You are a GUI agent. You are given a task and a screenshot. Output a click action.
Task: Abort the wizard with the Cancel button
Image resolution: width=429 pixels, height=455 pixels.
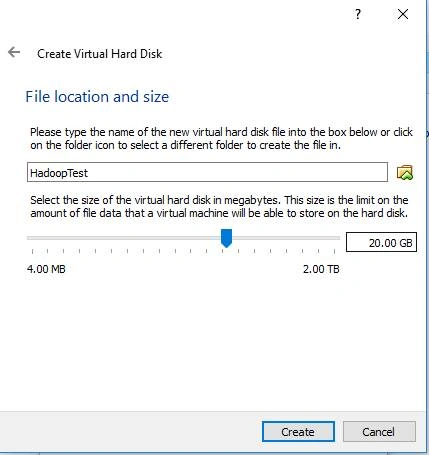point(379,432)
